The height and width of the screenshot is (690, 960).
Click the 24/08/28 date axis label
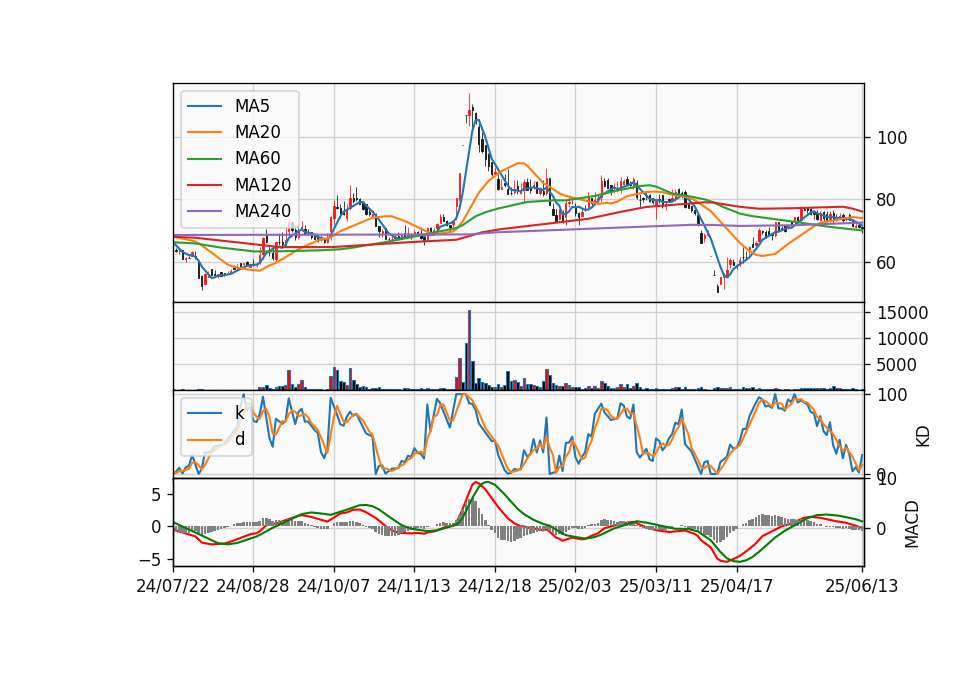coord(253,586)
